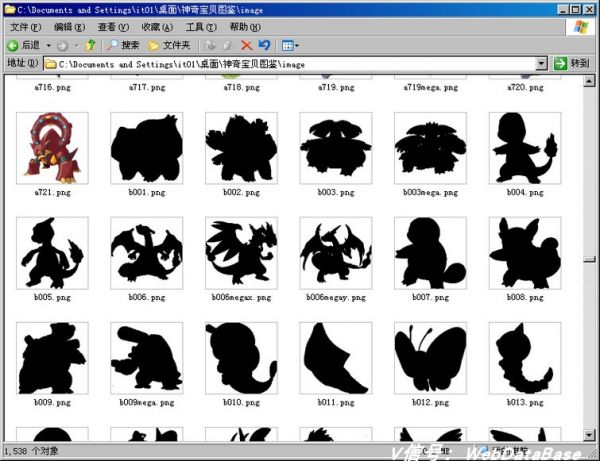Select the b010.png silhouette thumbnail

point(241,358)
